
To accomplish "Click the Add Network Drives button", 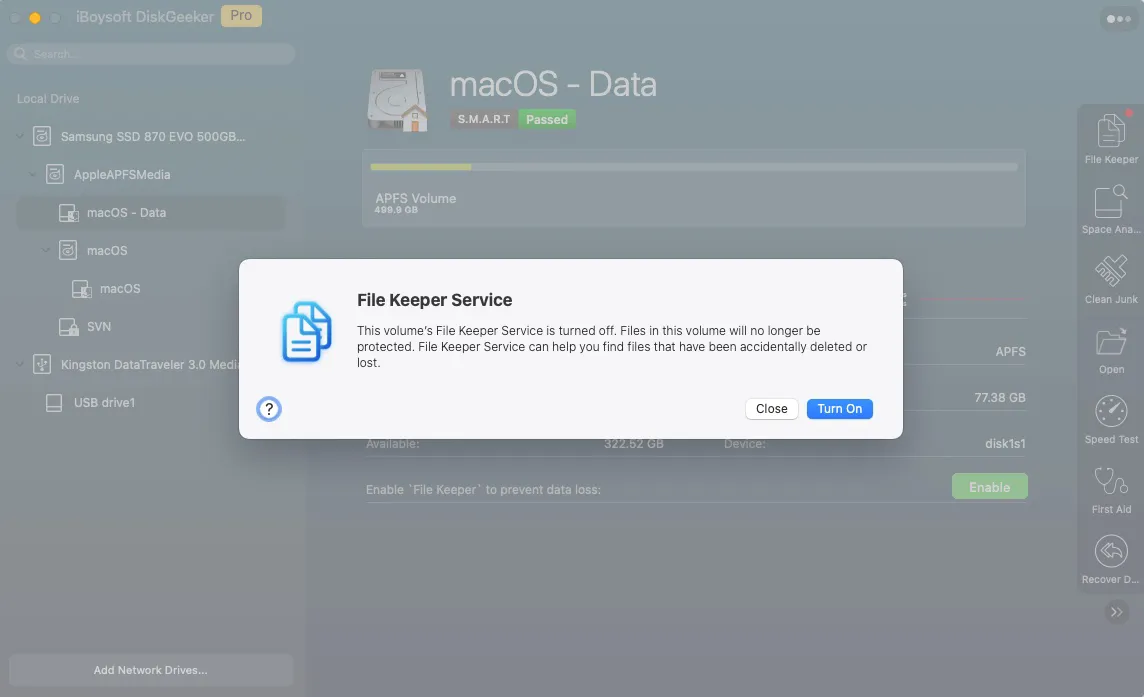I will click(x=150, y=670).
